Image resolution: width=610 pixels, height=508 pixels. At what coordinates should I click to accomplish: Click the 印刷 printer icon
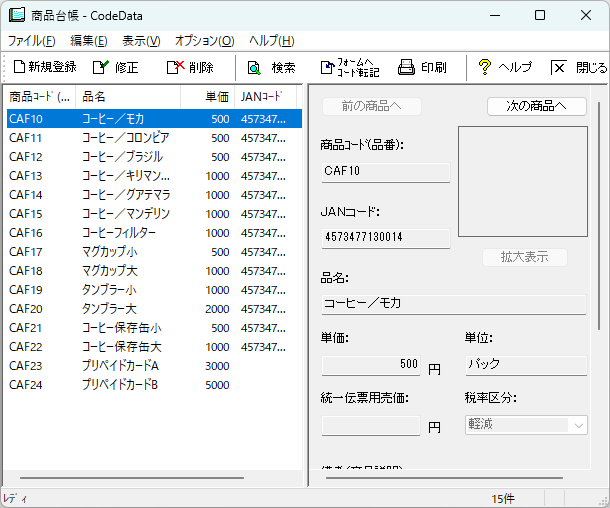[x=406, y=67]
